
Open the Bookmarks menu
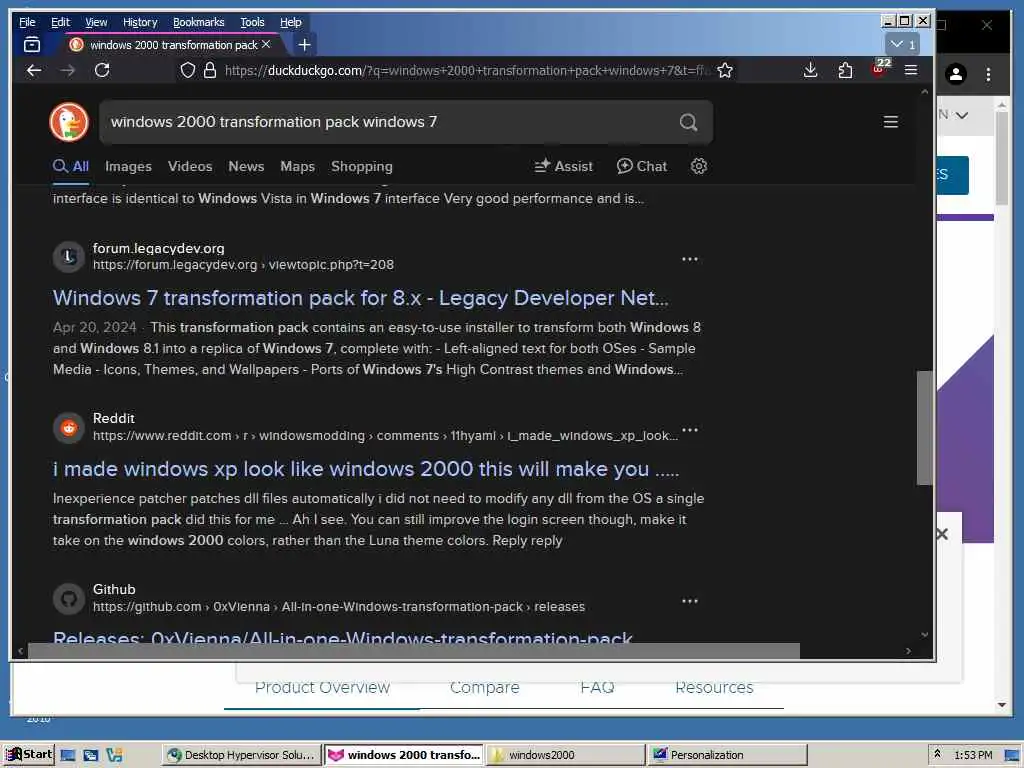tap(199, 22)
